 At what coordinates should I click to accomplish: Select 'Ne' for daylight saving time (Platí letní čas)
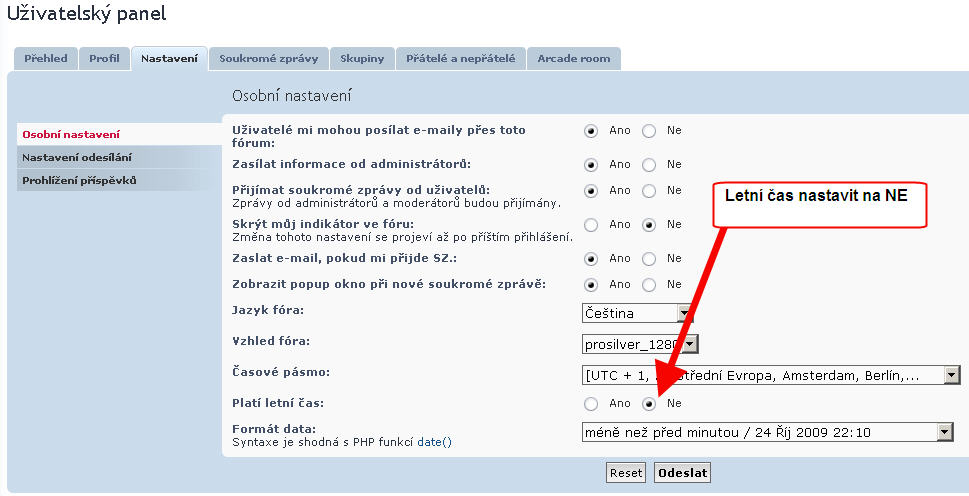point(649,404)
